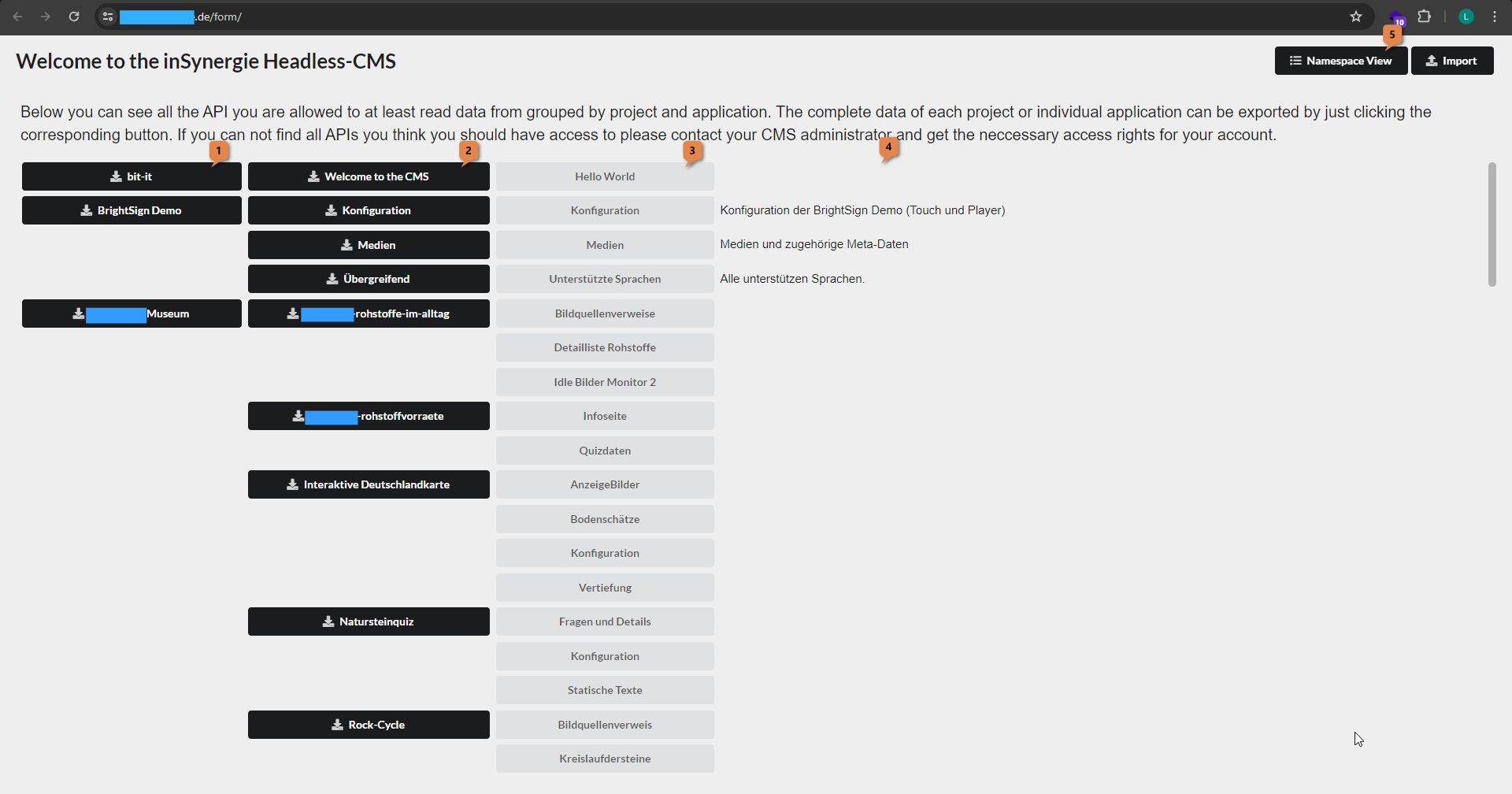Viewport: 1512px width, 794px height.
Task: Click download icon on Rock-Cycle button
Action: 337,725
